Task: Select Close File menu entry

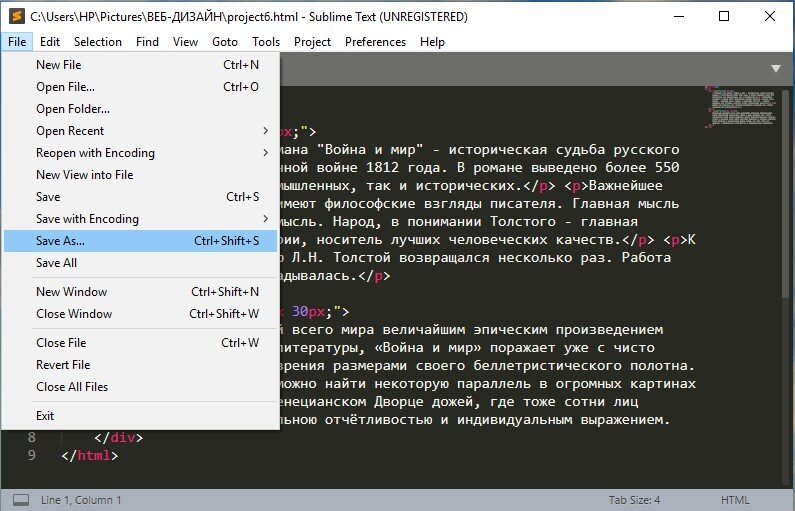Action: click(x=140, y=343)
